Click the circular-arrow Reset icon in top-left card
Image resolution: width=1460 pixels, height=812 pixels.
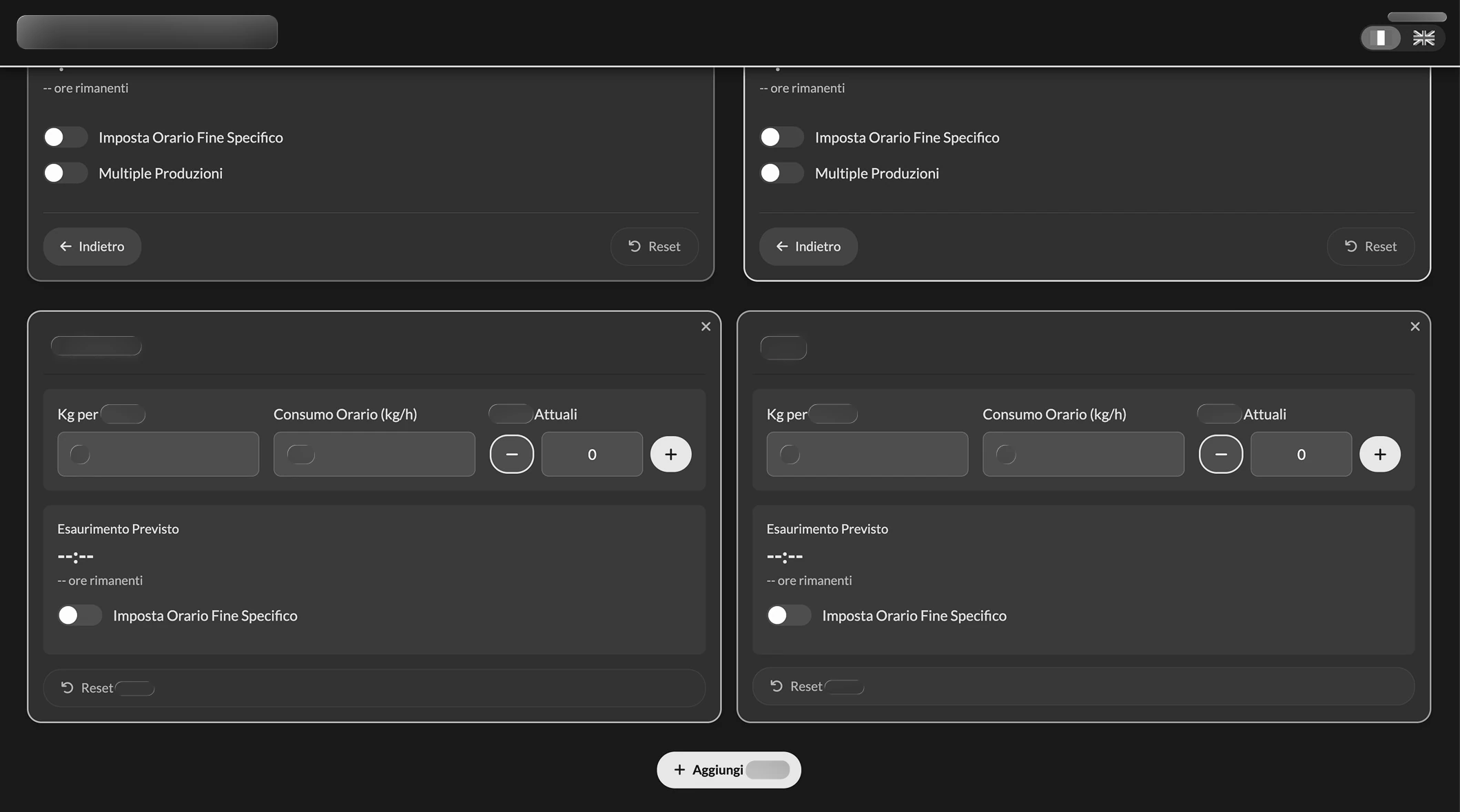tap(635, 246)
